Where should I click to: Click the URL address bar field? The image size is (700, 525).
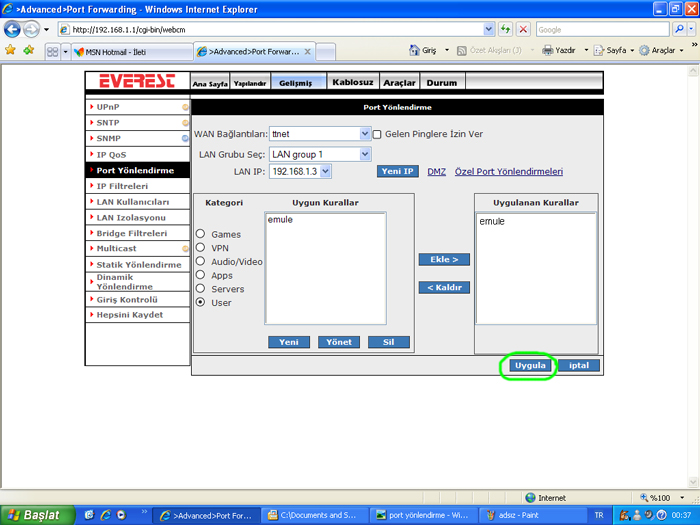(277, 29)
